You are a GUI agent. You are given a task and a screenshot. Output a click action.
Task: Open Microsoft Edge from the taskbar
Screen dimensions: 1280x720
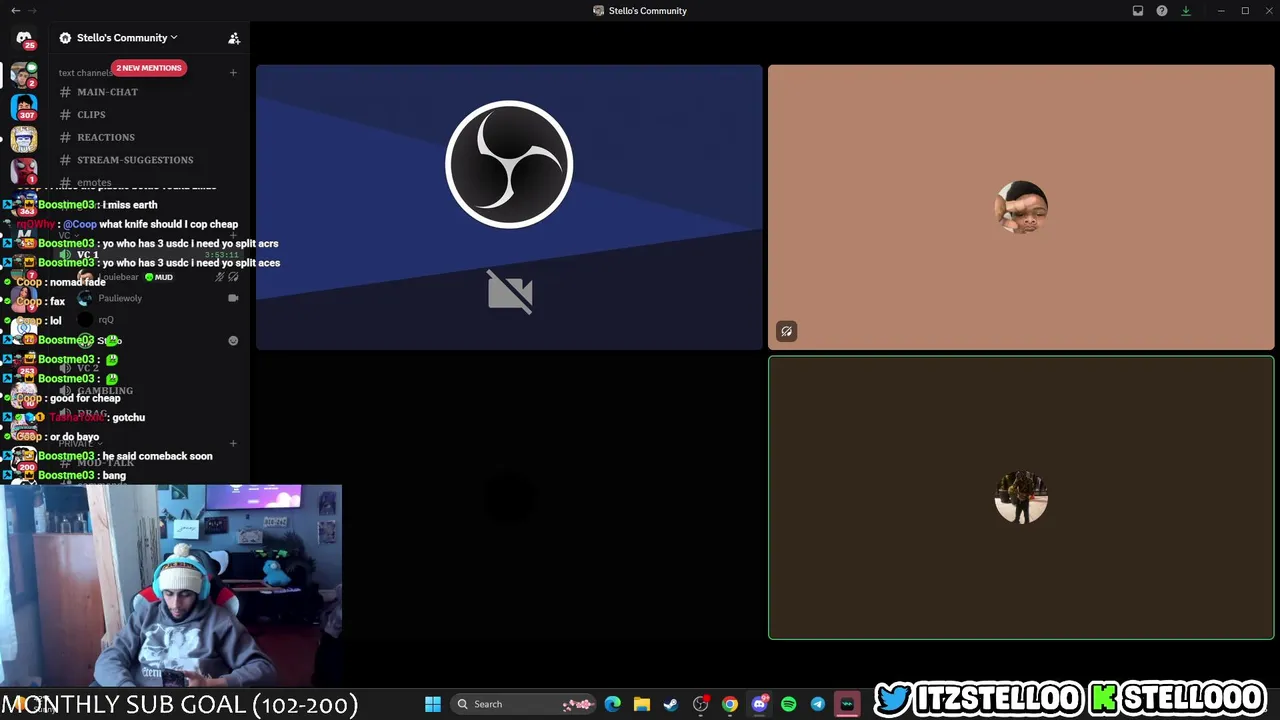(613, 704)
